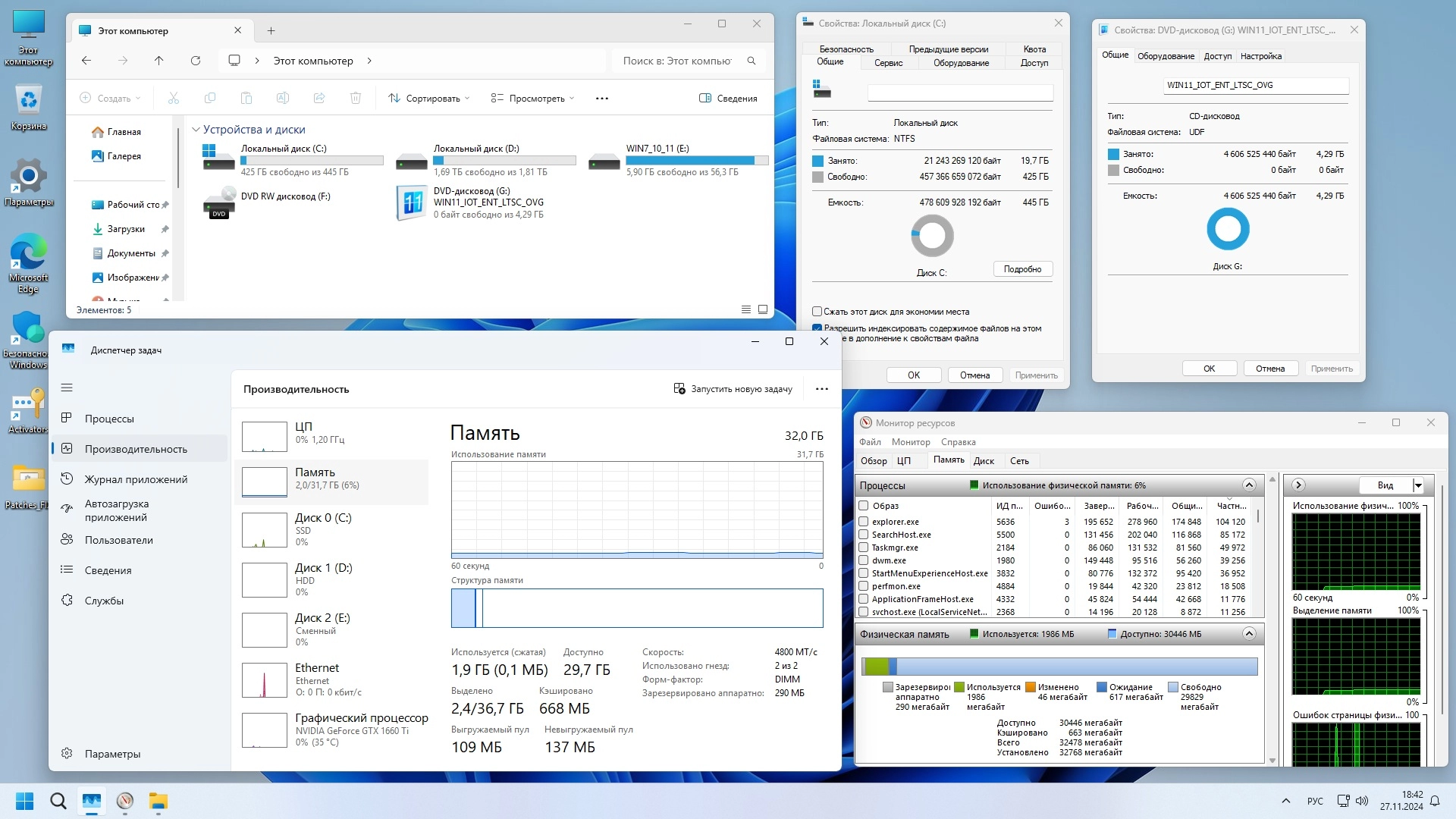1456x819 pixels.
Task: Open App history page in Task Manager
Action: [136, 479]
